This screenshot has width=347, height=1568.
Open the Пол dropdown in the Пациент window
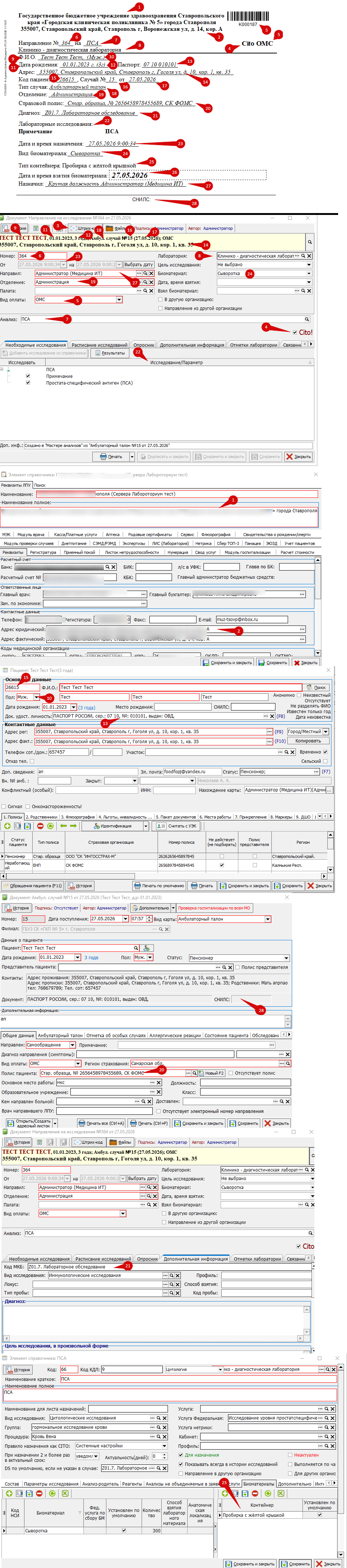click(x=36, y=697)
